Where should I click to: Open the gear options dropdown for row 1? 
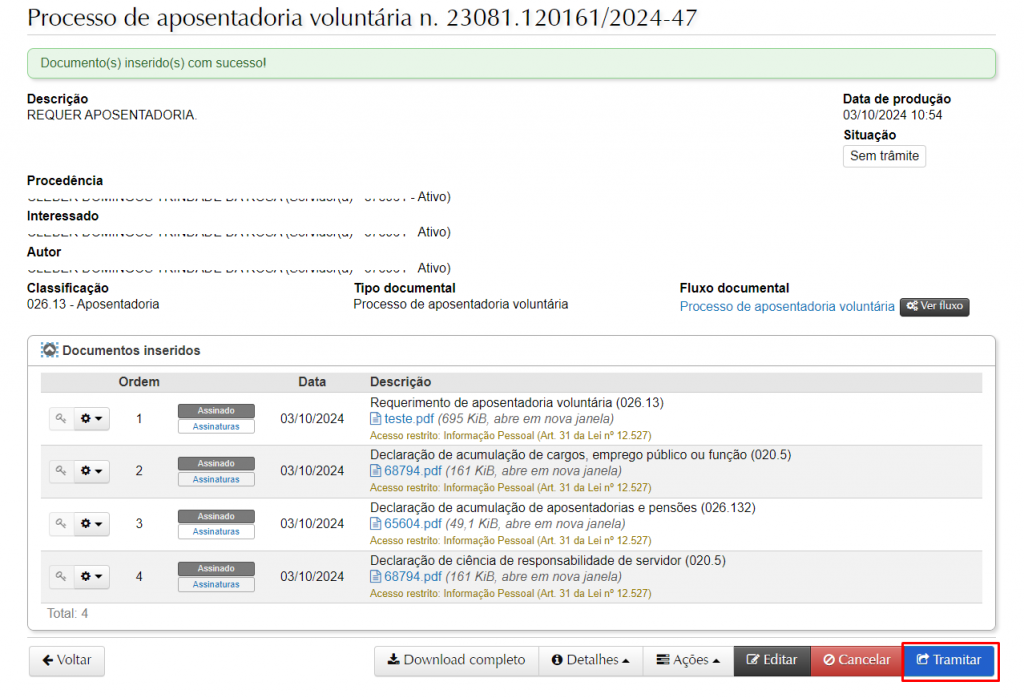92,419
